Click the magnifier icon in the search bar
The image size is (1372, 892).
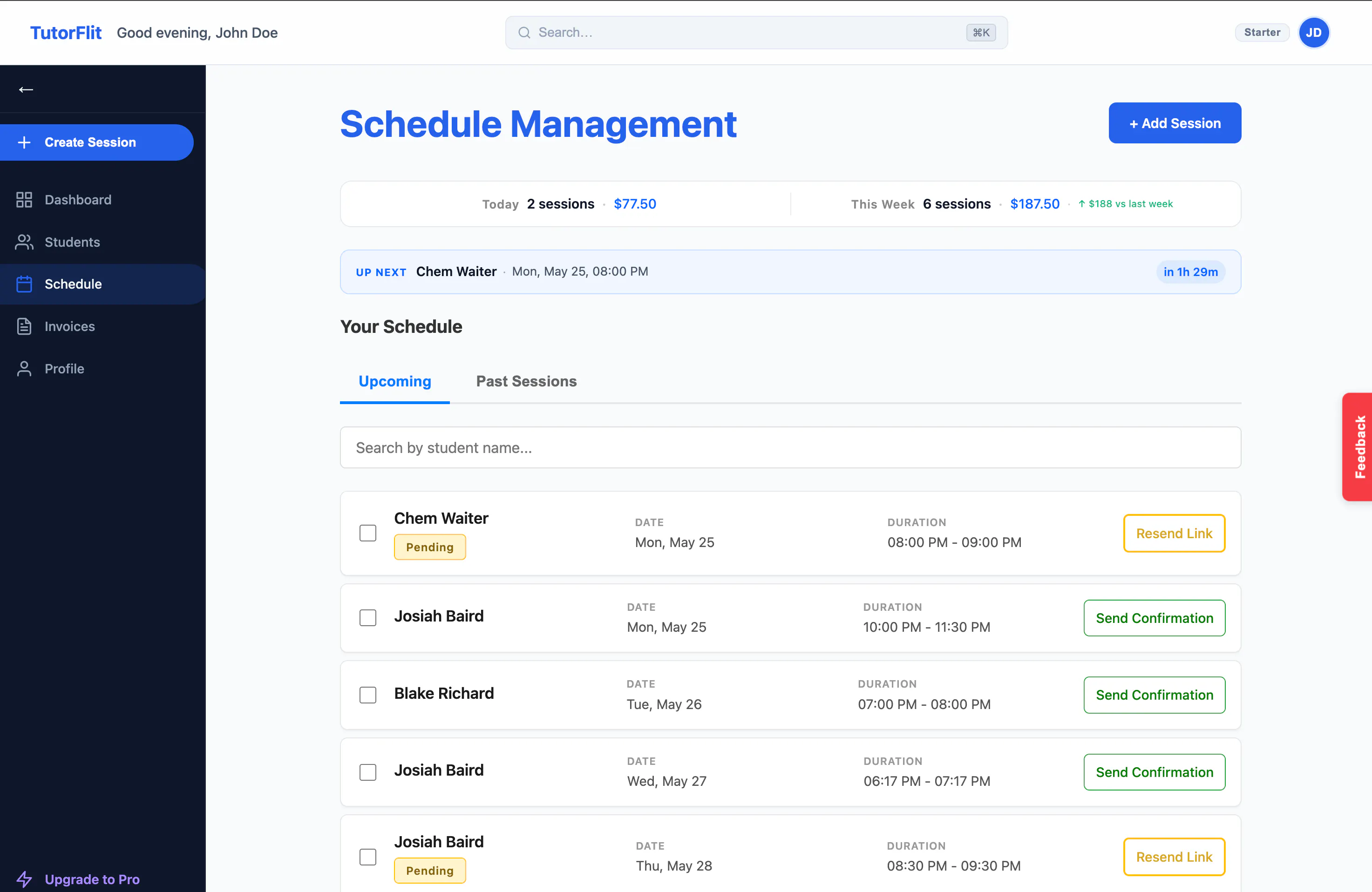pyautogui.click(x=524, y=32)
